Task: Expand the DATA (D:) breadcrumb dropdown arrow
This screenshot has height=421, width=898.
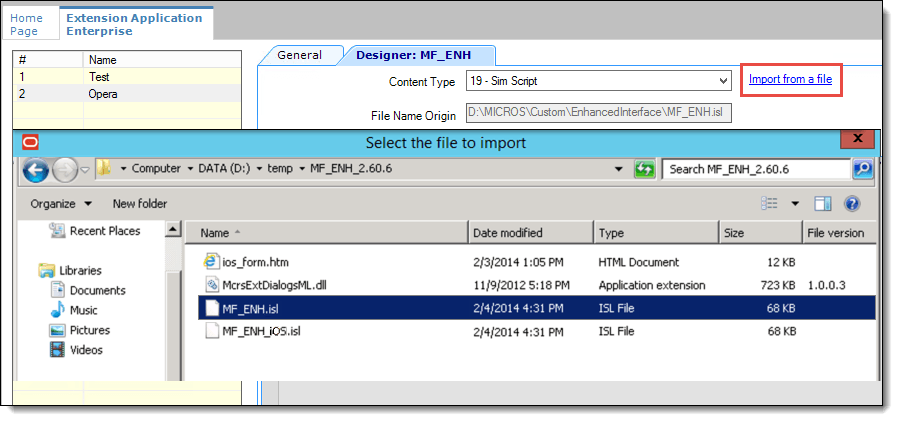Action: [x=260, y=169]
